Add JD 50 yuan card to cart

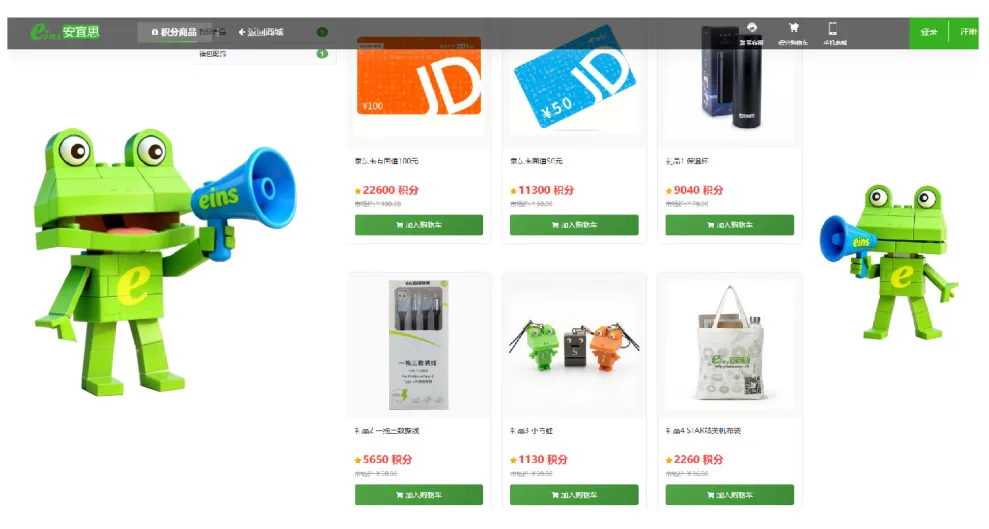click(x=574, y=225)
